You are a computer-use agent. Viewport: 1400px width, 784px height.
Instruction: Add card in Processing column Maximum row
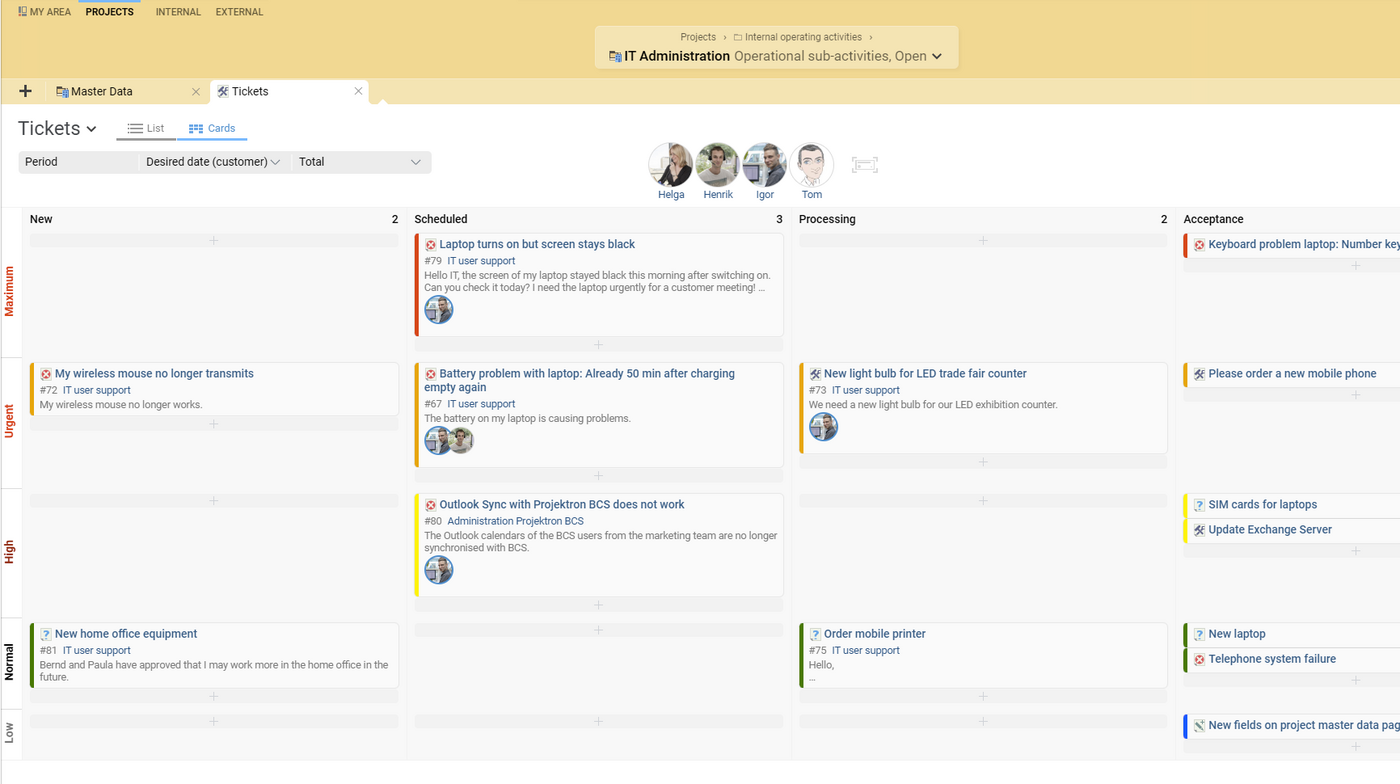[x=983, y=241]
